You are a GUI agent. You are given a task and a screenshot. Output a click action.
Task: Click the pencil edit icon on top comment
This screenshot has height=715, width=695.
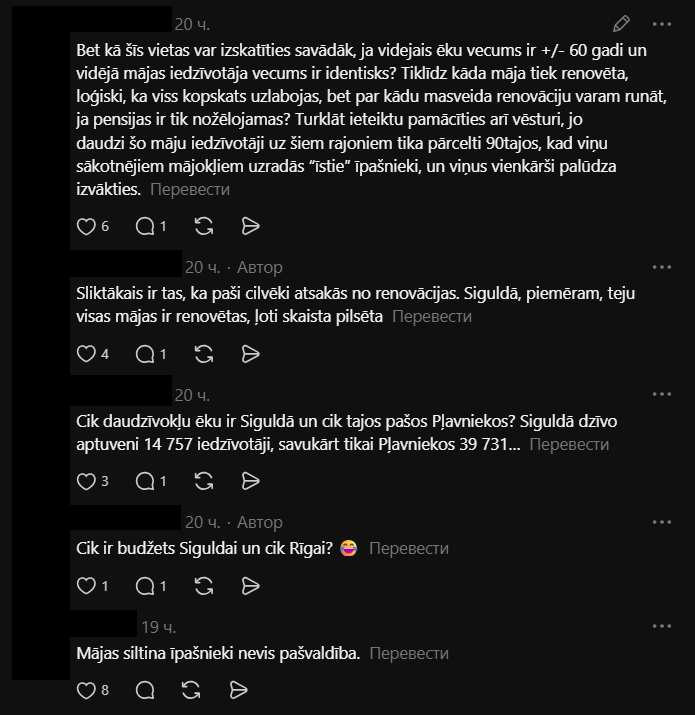pos(621,24)
